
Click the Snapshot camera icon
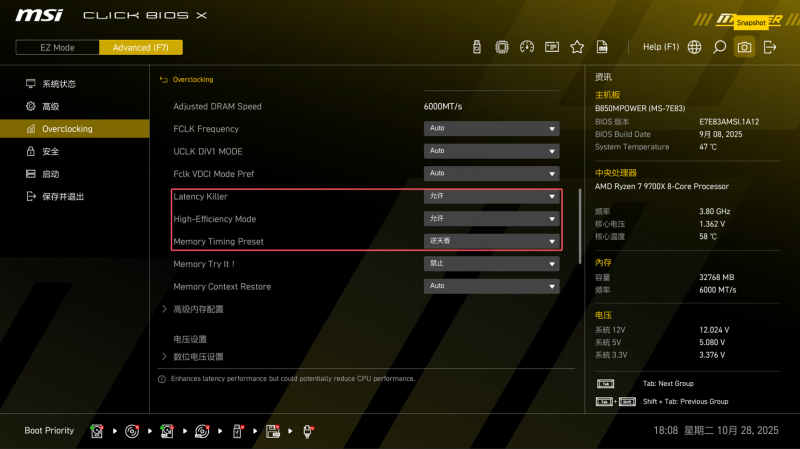(744, 47)
